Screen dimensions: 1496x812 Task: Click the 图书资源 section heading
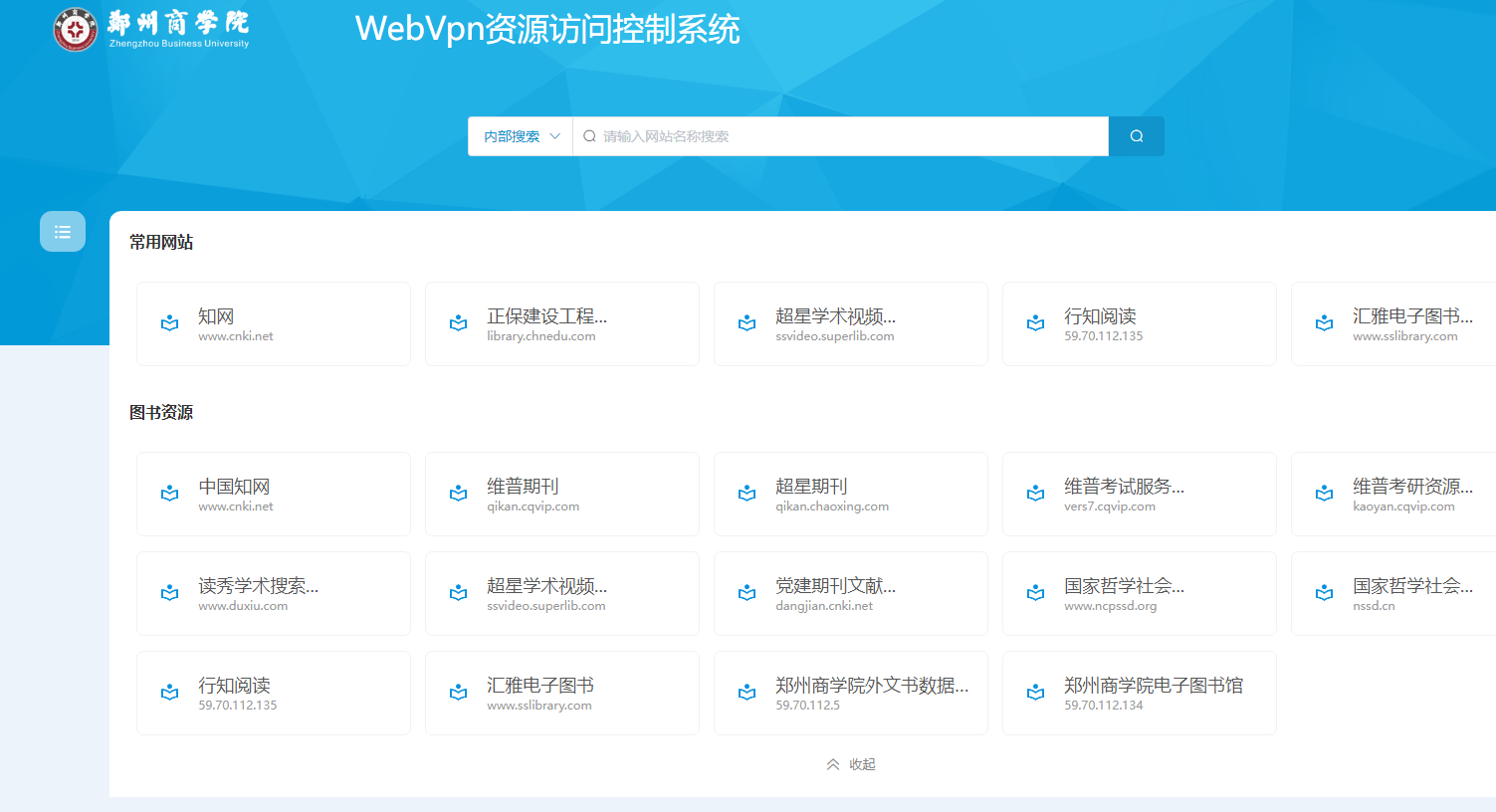(161, 412)
